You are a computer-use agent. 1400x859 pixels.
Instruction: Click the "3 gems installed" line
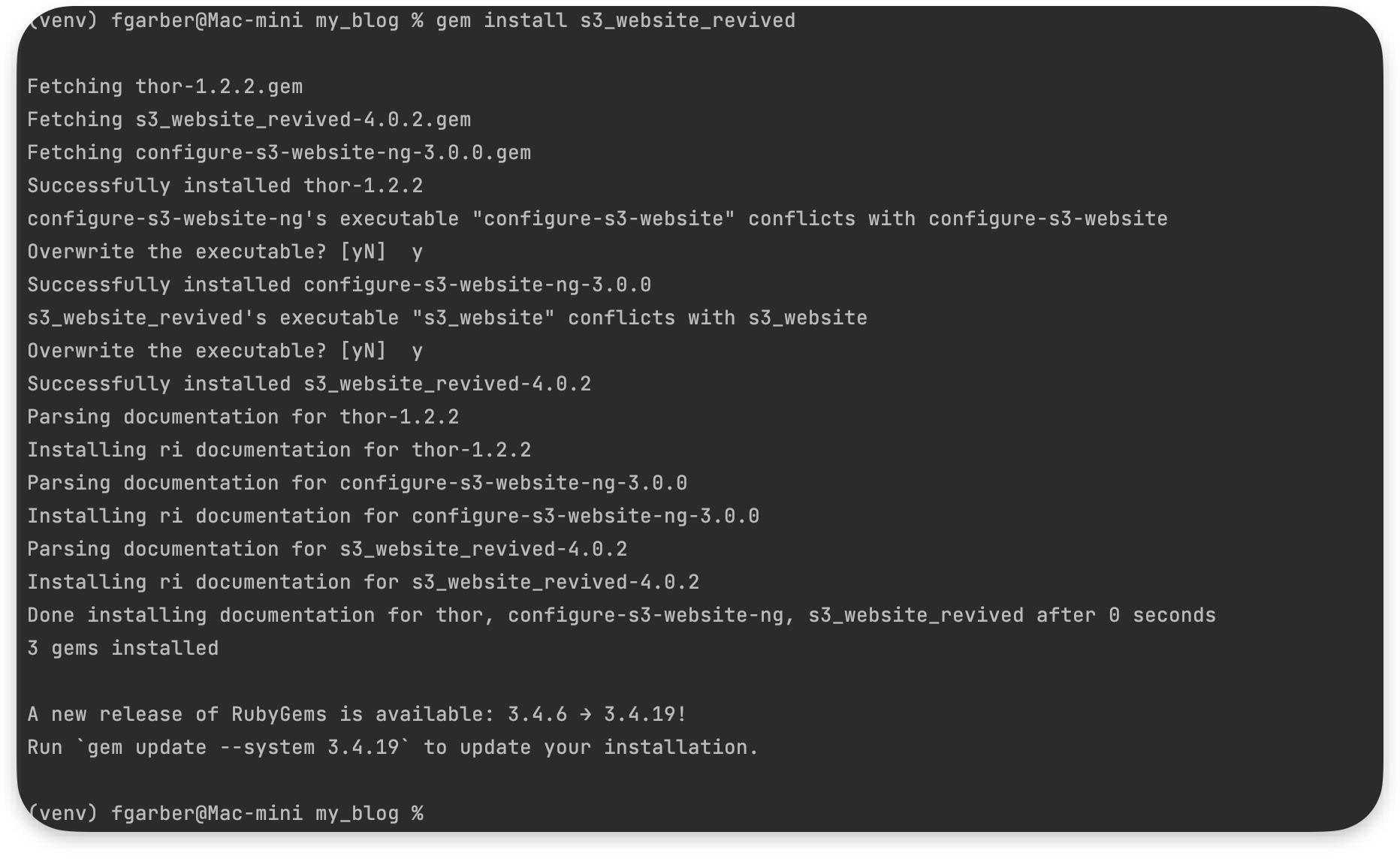coord(122,649)
